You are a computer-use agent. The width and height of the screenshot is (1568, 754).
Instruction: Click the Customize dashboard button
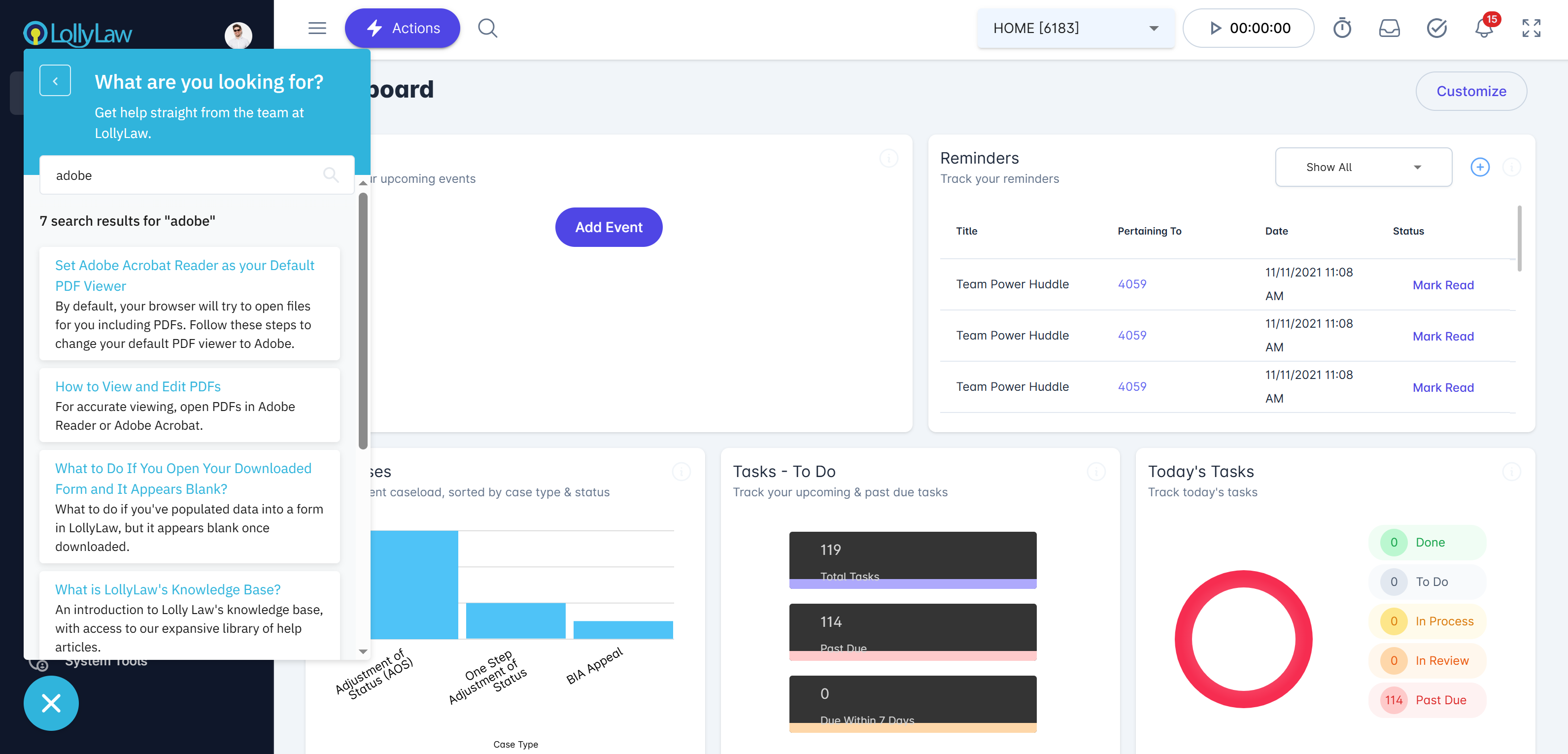point(1470,91)
